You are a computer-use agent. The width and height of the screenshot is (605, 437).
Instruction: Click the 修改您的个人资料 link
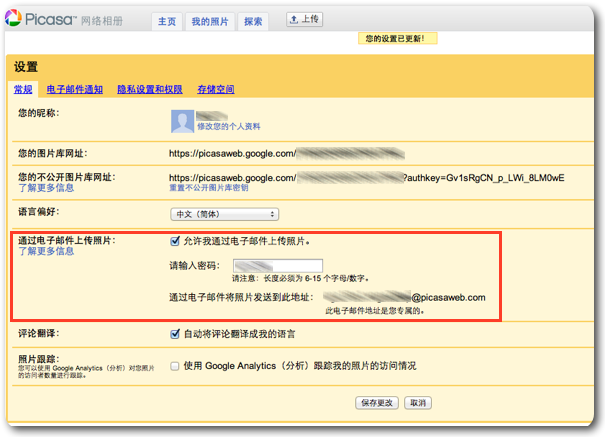click(x=228, y=127)
